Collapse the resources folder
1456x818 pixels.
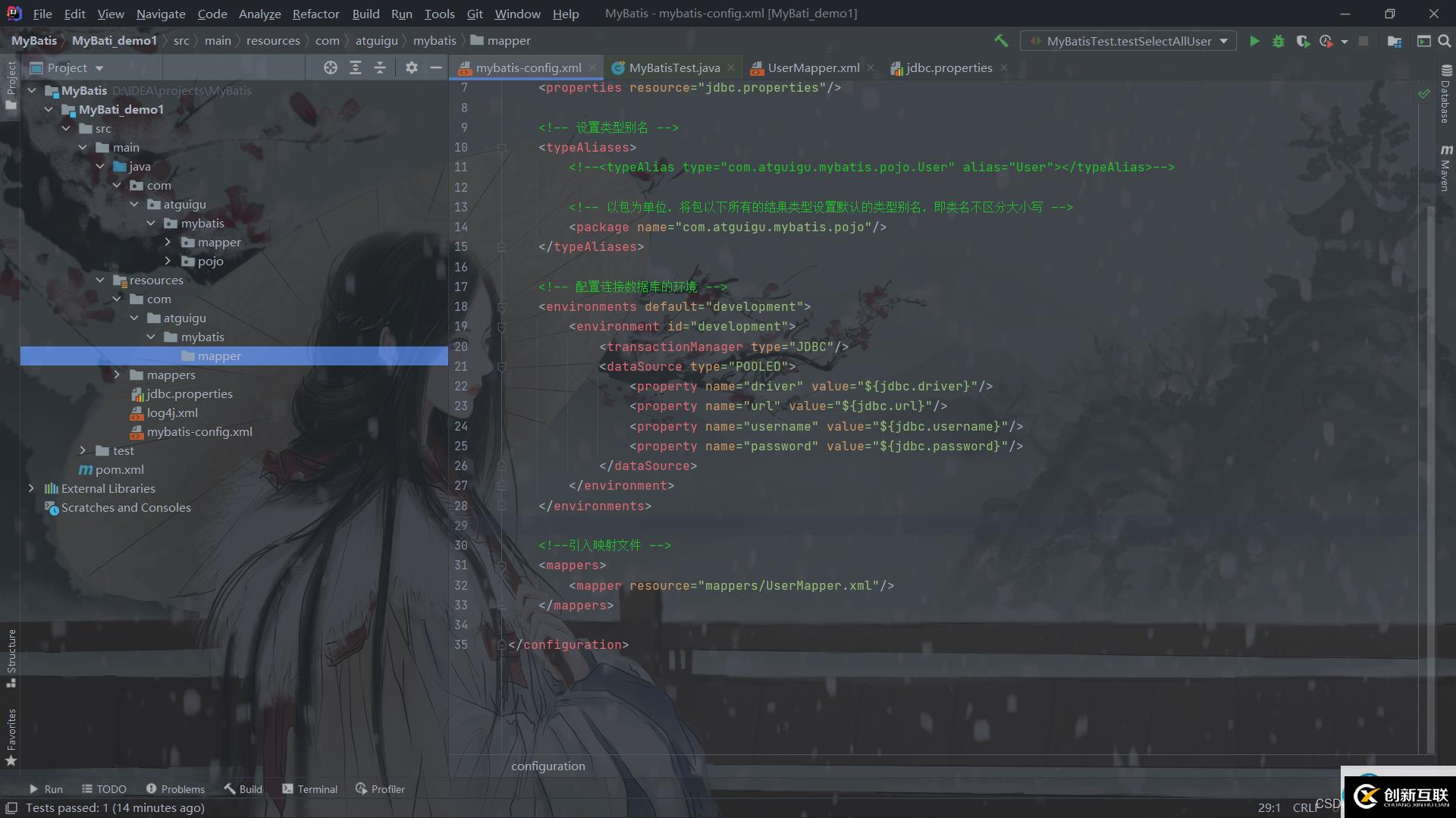point(100,280)
